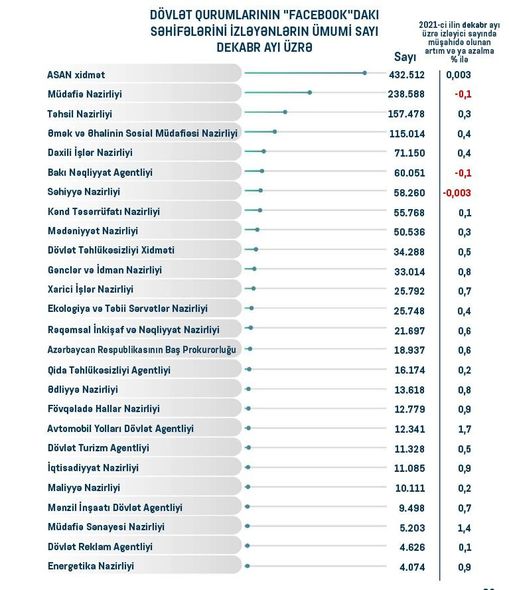Click the 432.512 follower count
Screen dimensions: 509x590
point(407,75)
